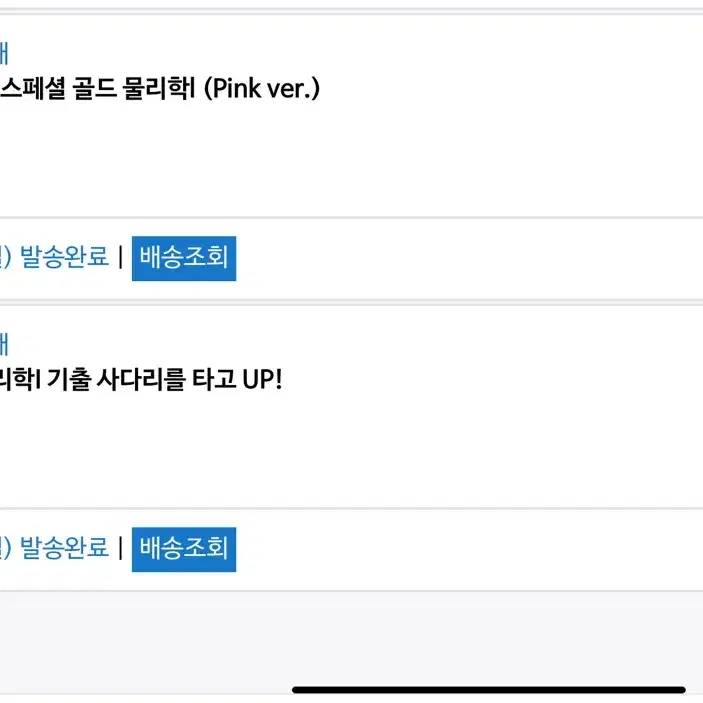
Task: Tap 배송조회 for the Pink ver. order
Action: coord(184,258)
